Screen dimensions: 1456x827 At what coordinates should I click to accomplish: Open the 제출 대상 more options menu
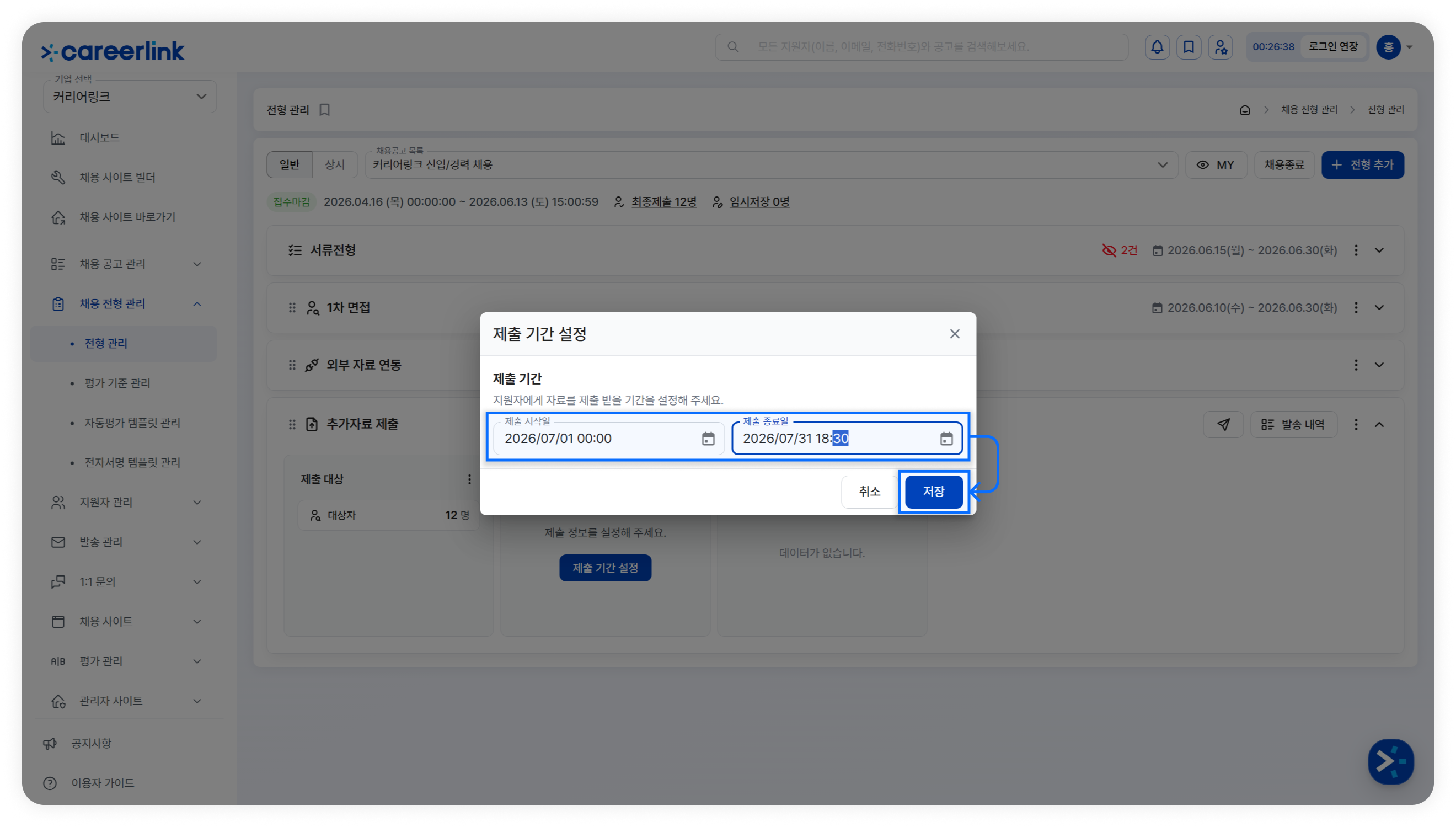click(469, 479)
